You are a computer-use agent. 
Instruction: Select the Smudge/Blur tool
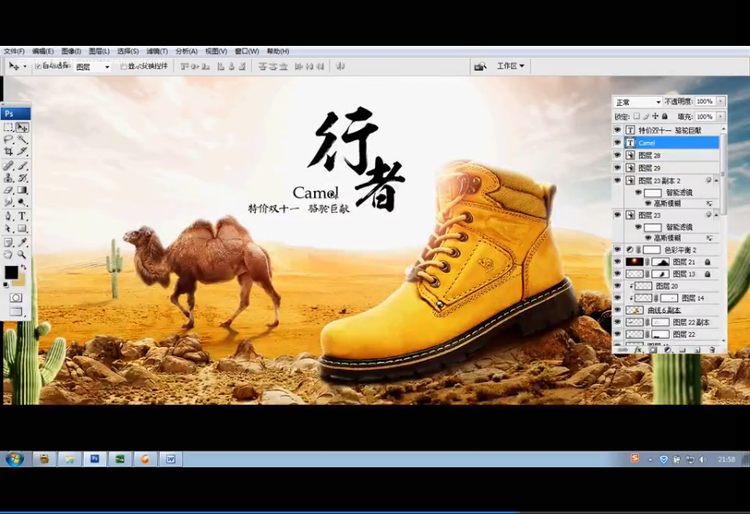(9, 202)
